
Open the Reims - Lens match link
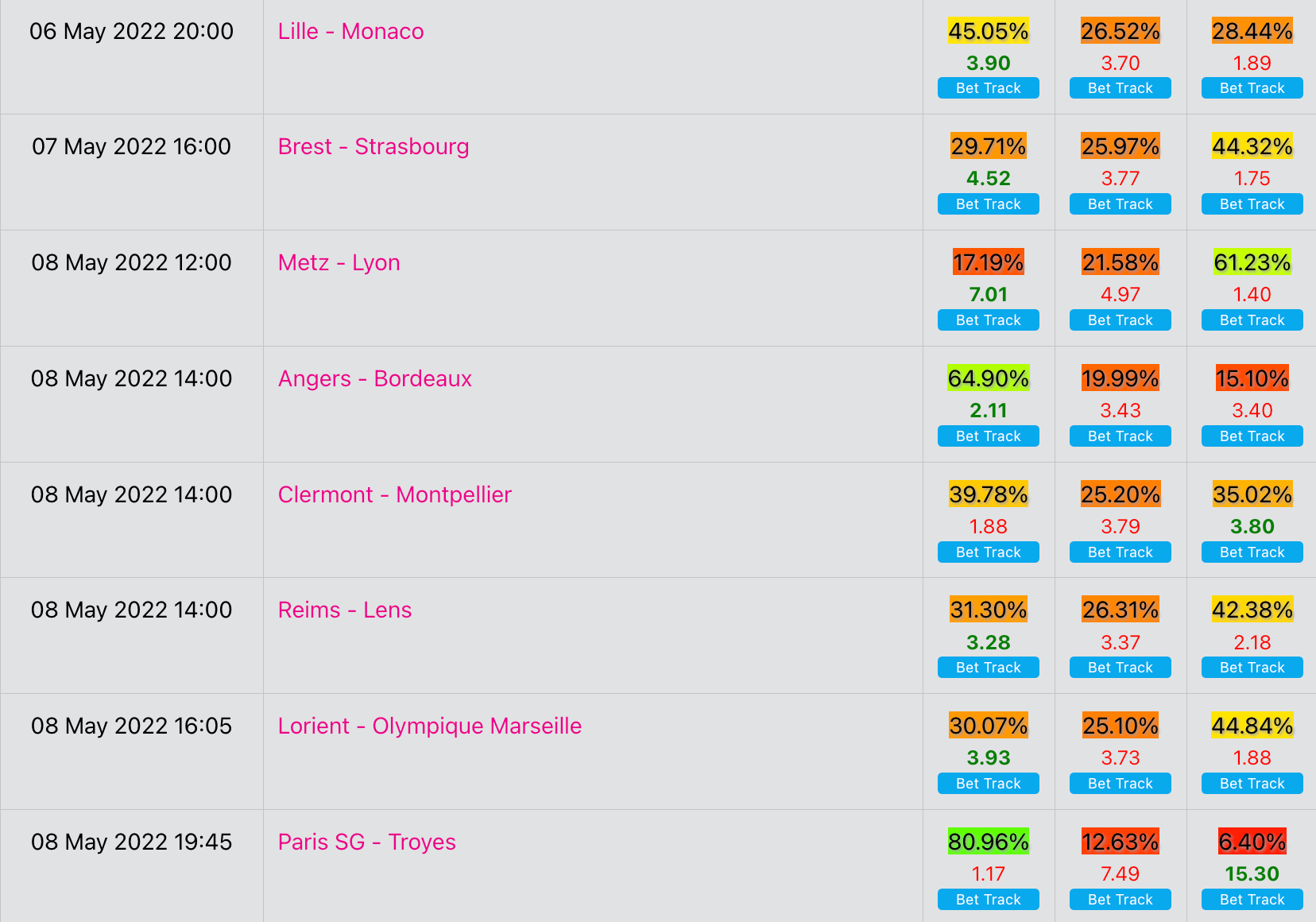(x=345, y=610)
